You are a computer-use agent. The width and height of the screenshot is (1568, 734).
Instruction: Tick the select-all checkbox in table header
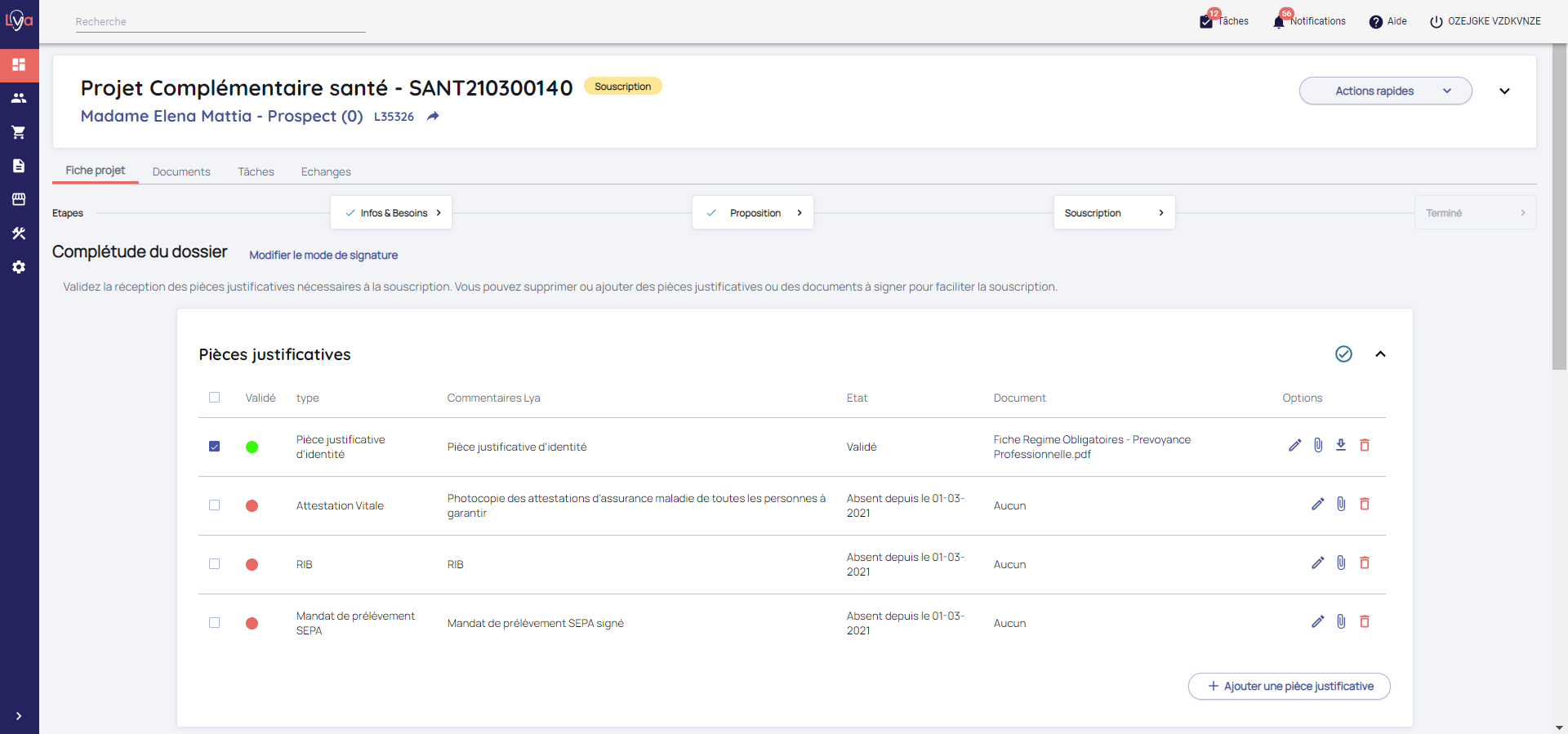click(214, 398)
